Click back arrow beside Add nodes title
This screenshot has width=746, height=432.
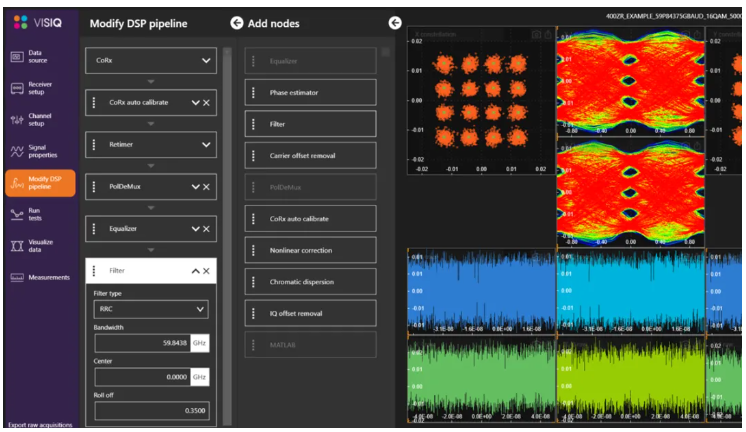pos(236,23)
